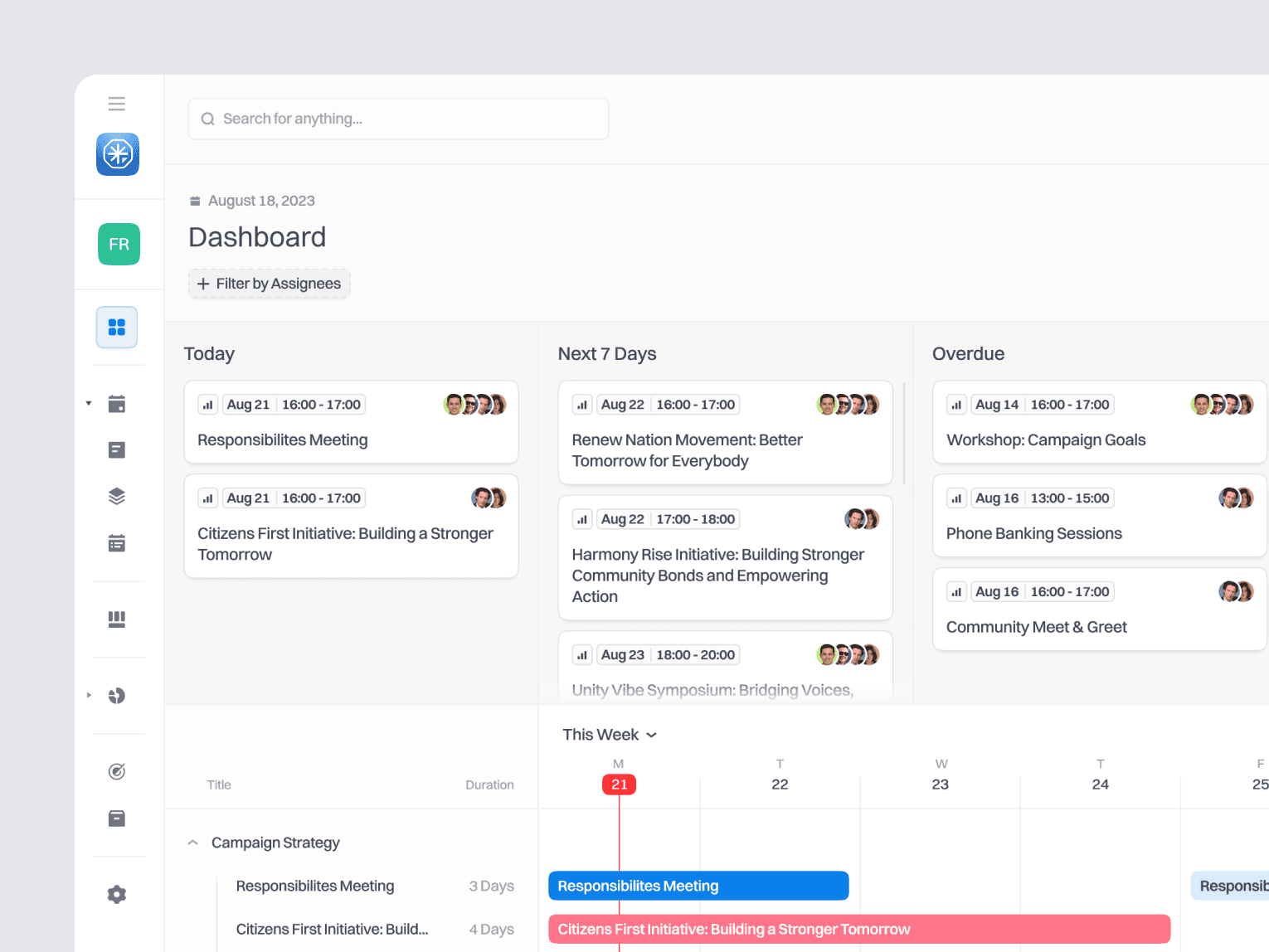Expand the pie chart section arrow
This screenshot has height=952, width=1269.
90,695
